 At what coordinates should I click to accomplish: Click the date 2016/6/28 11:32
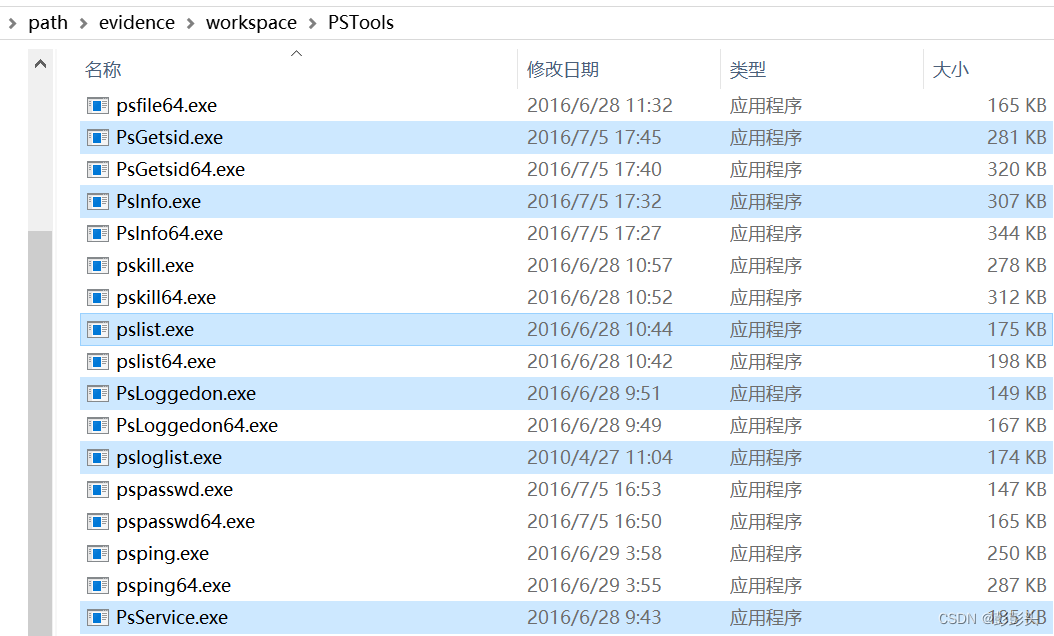(x=600, y=106)
